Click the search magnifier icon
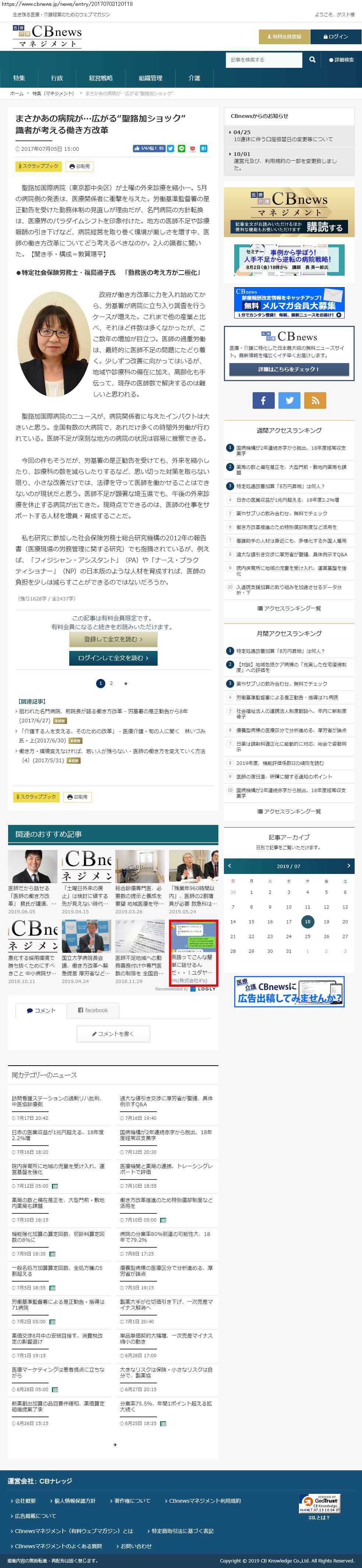Screen dimensions: 362x1568 point(312,60)
